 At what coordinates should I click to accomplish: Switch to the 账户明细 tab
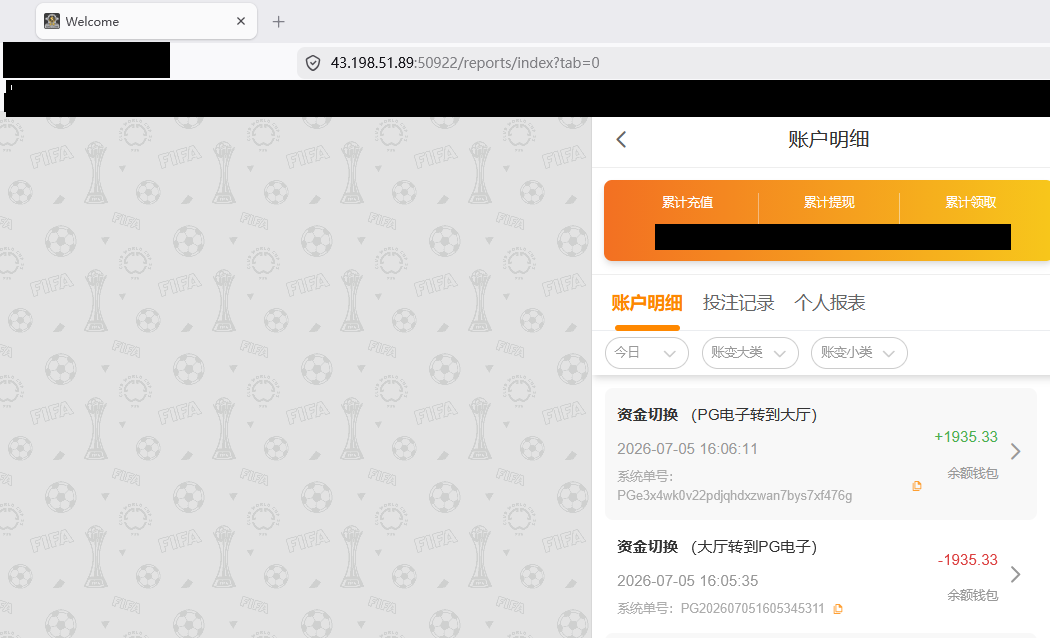tap(647, 303)
